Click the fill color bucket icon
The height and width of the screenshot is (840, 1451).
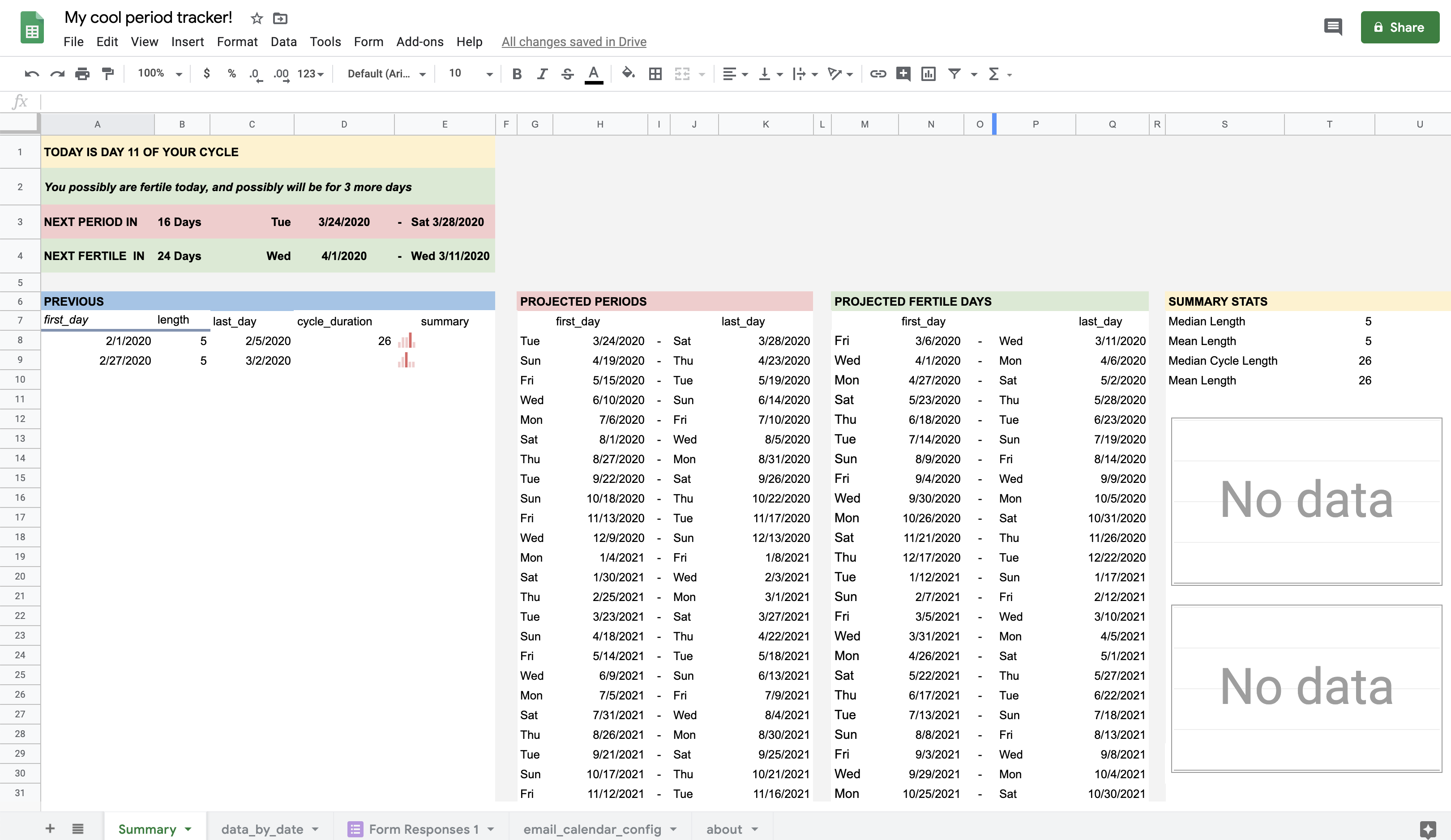pos(627,73)
